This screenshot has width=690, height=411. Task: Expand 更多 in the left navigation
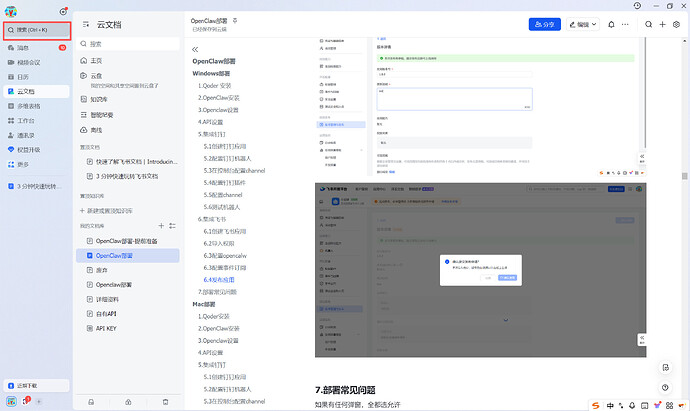coord(23,164)
